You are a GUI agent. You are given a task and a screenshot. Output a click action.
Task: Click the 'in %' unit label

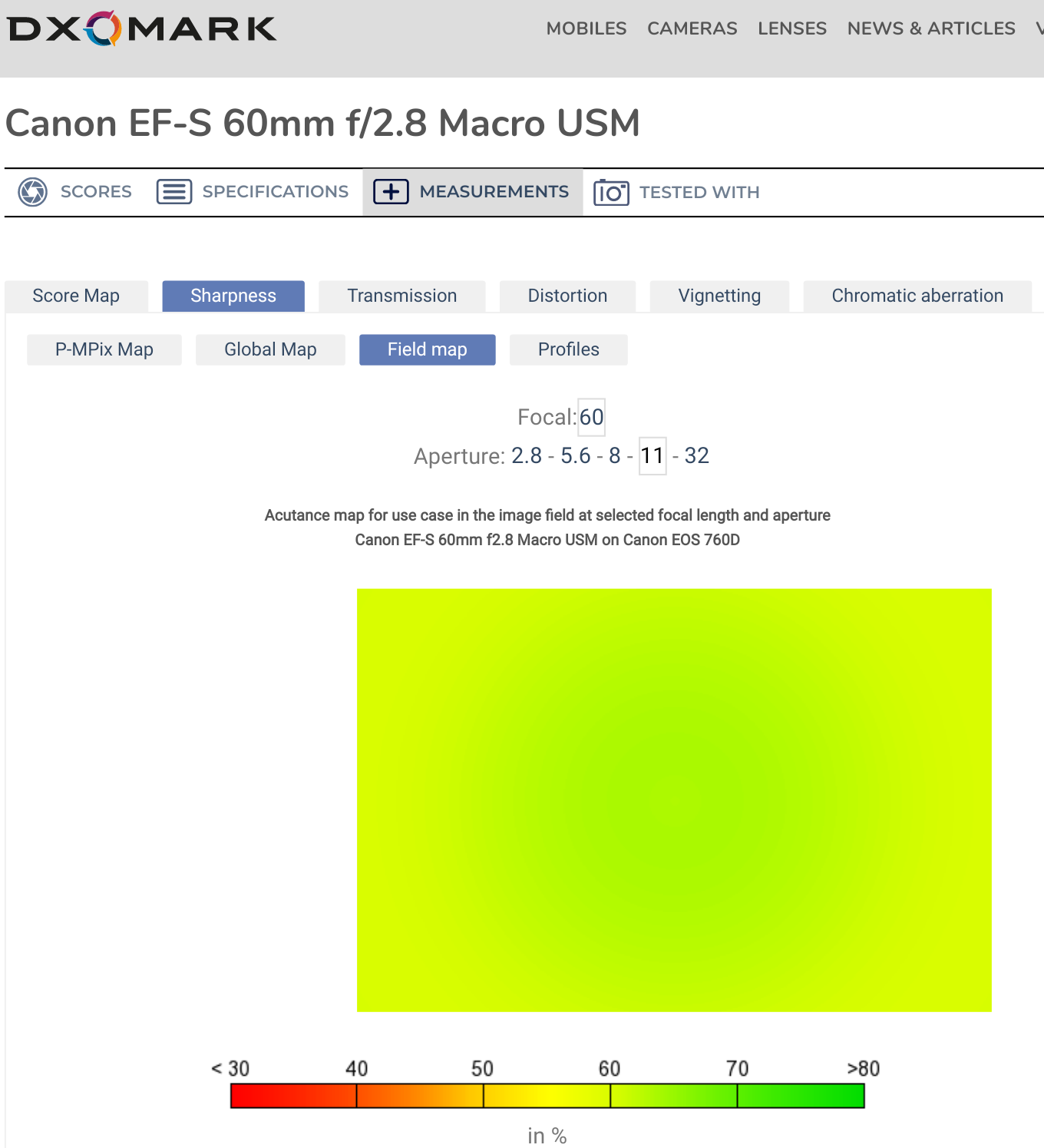[547, 1136]
